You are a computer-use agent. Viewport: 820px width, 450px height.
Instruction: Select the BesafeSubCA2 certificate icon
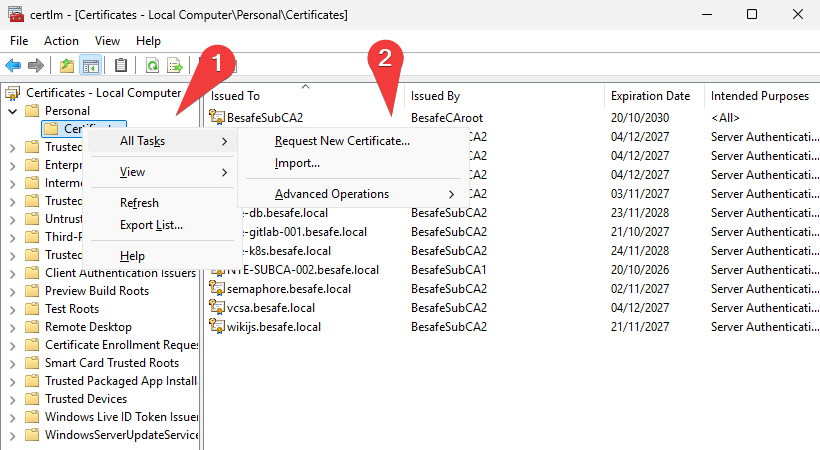[x=217, y=117]
